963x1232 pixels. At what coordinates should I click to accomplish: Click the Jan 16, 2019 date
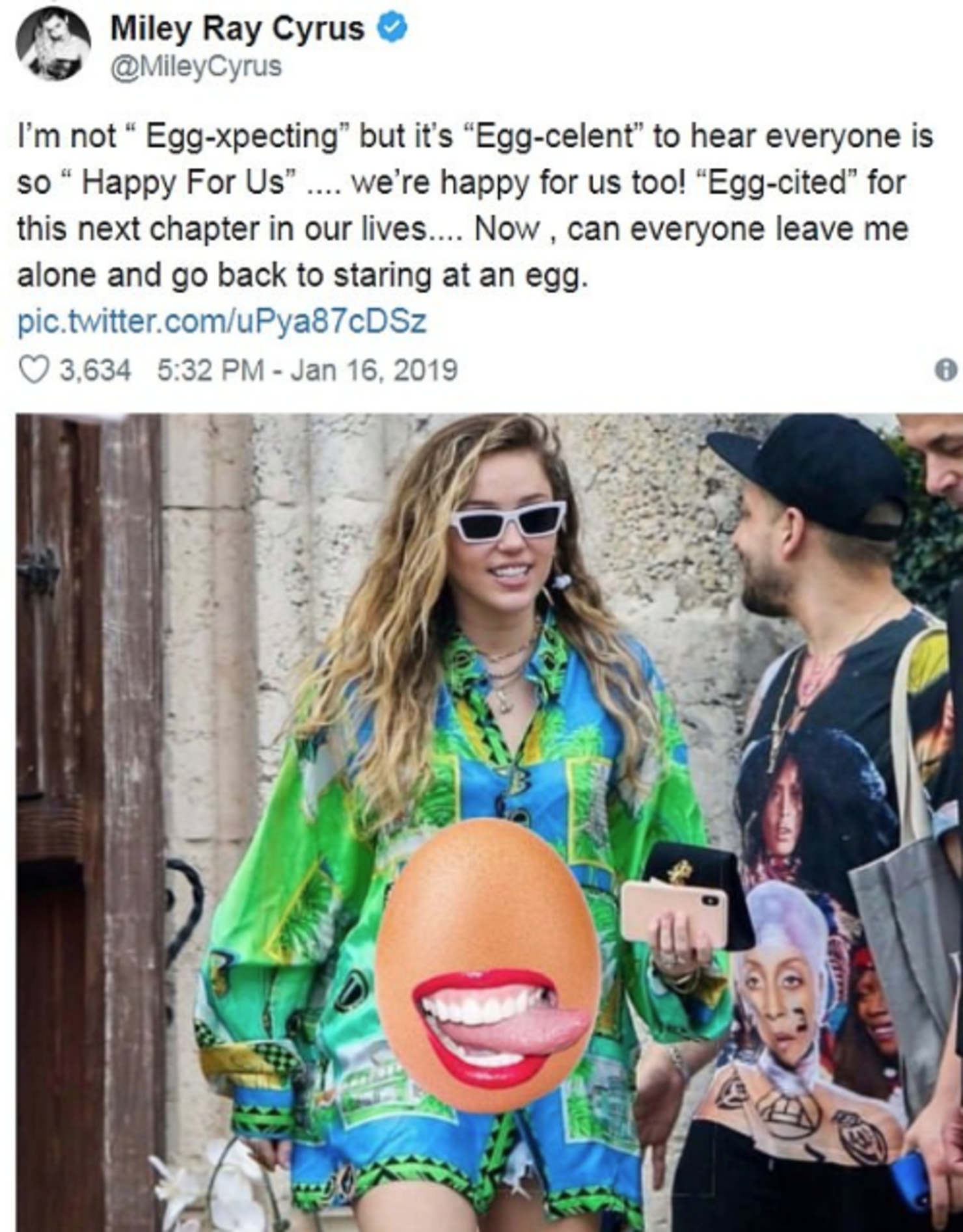point(374,371)
